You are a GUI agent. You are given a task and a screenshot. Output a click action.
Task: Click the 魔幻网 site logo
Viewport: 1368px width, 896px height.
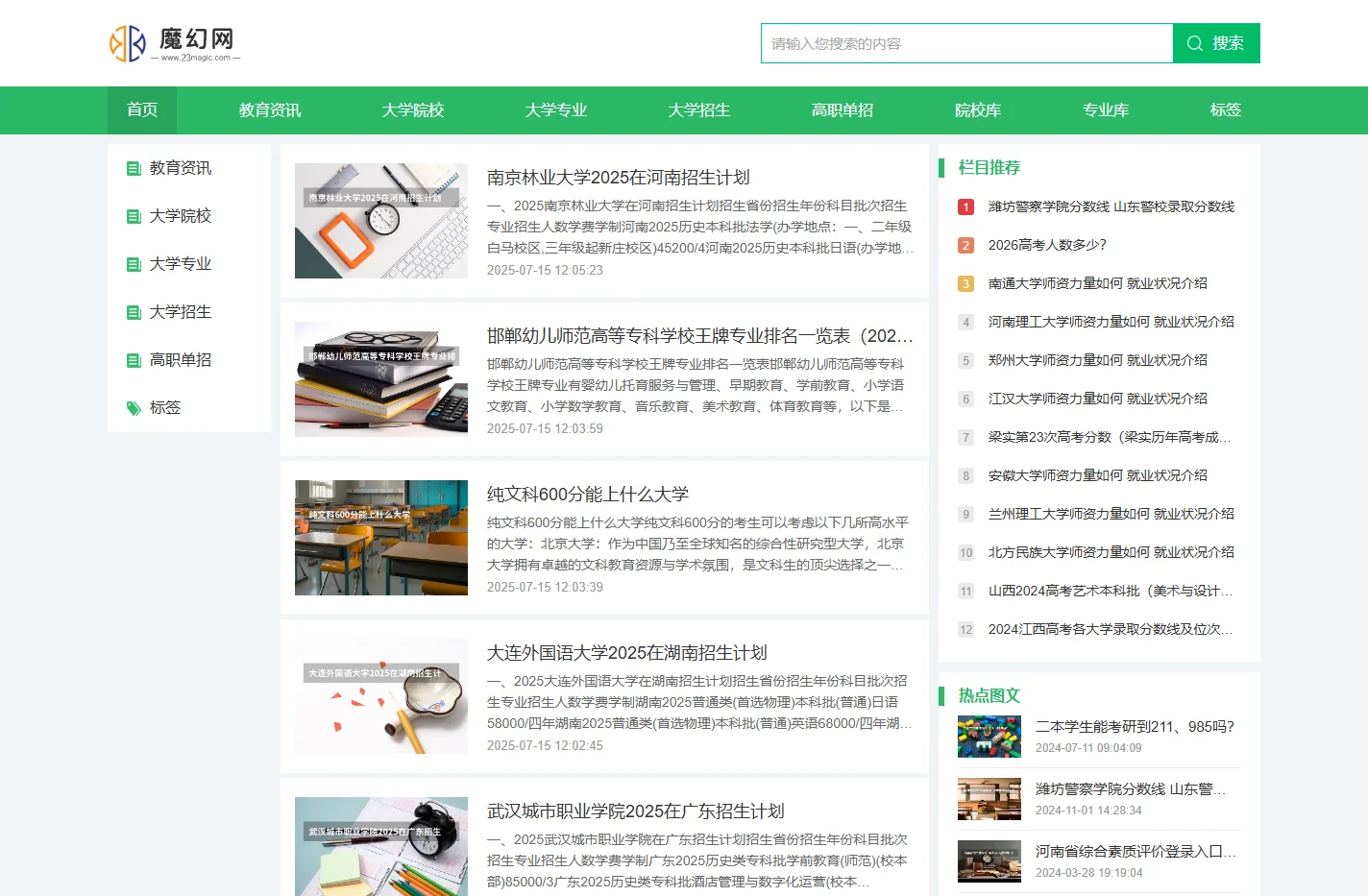[175, 43]
